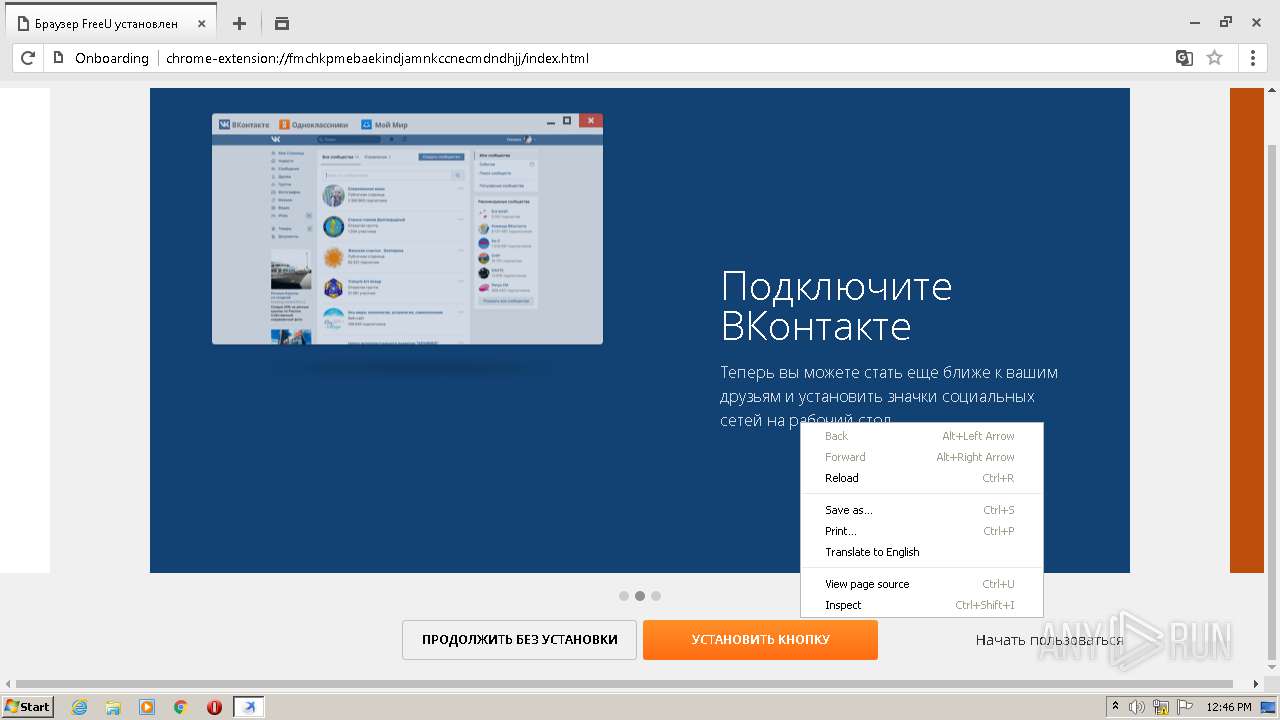Click the Начать пользоваться link
This screenshot has height=720, width=1280.
(x=1049, y=640)
